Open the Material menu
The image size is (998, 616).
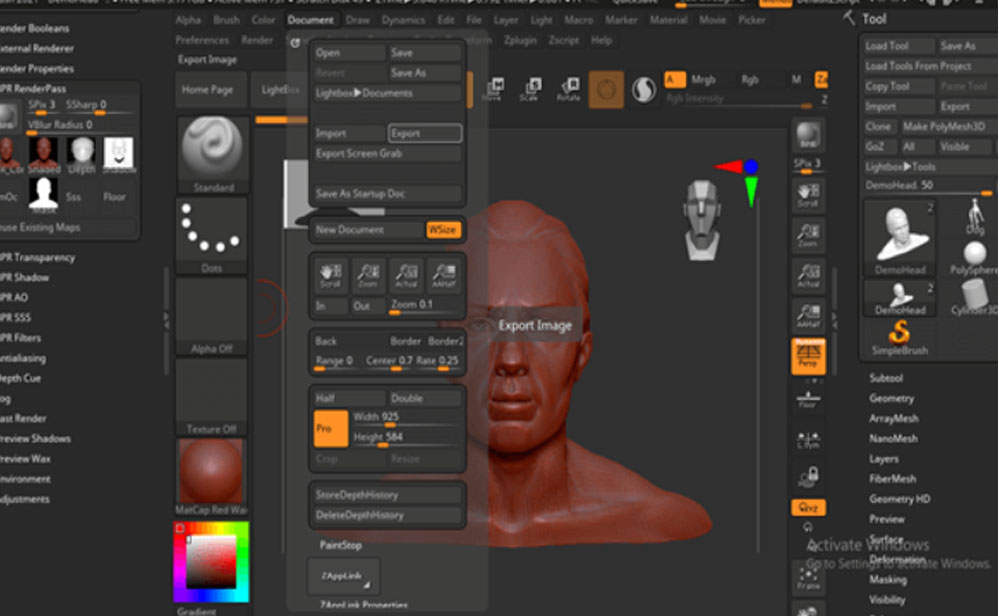coord(668,19)
